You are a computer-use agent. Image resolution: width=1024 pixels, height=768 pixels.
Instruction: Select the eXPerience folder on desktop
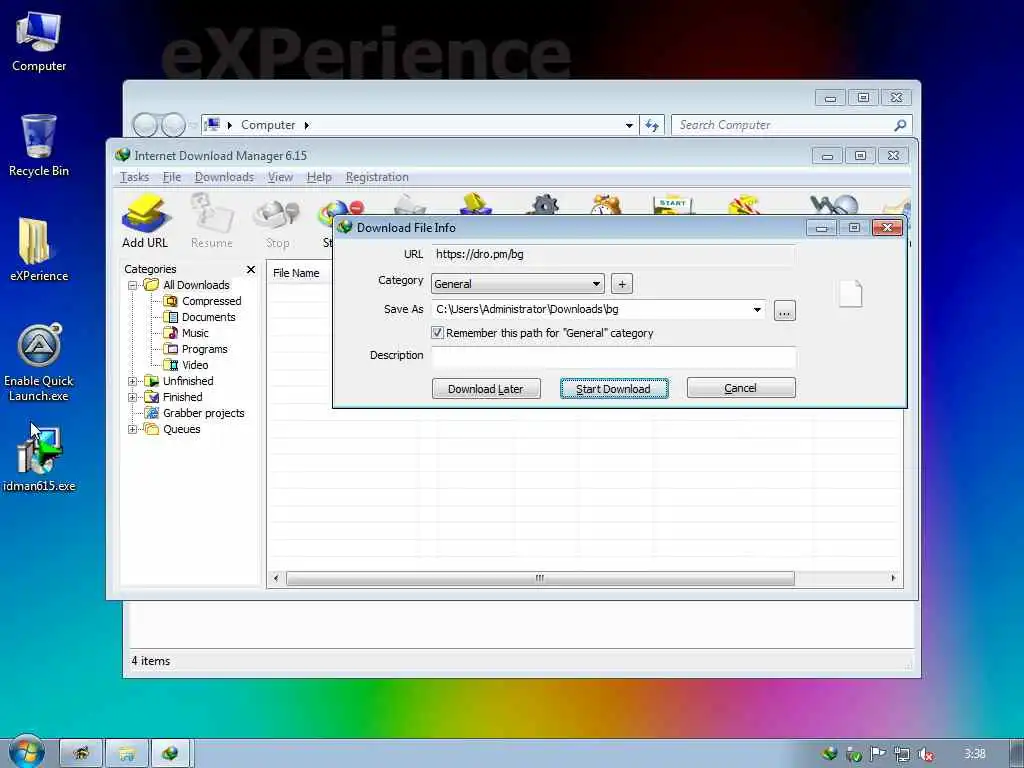(39, 249)
